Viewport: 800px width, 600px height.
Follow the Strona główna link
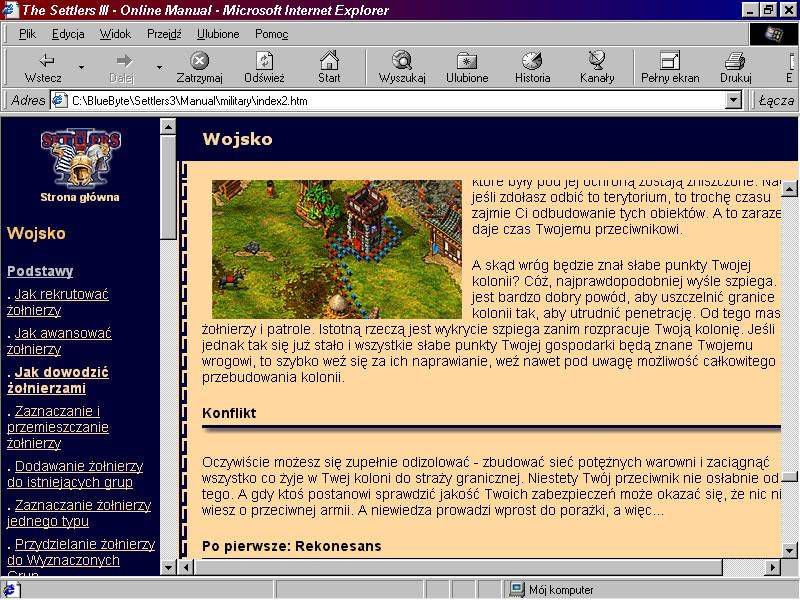(x=80, y=197)
